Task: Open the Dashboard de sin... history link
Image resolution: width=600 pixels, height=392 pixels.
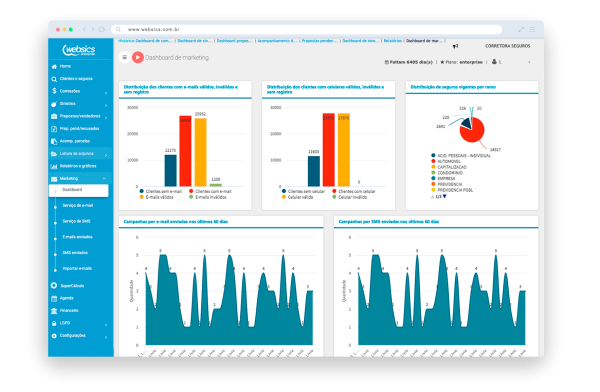Action: (x=195, y=41)
